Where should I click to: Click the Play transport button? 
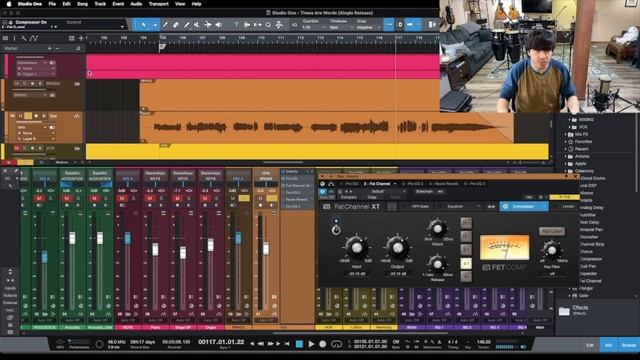tap(311, 344)
